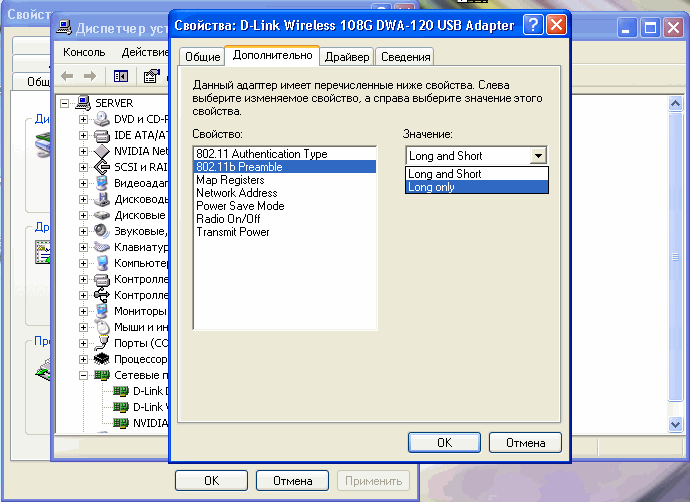The height and width of the screenshot is (502, 690).
Task: Choose 'Long only' preamble option
Action: pyautogui.click(x=477, y=187)
